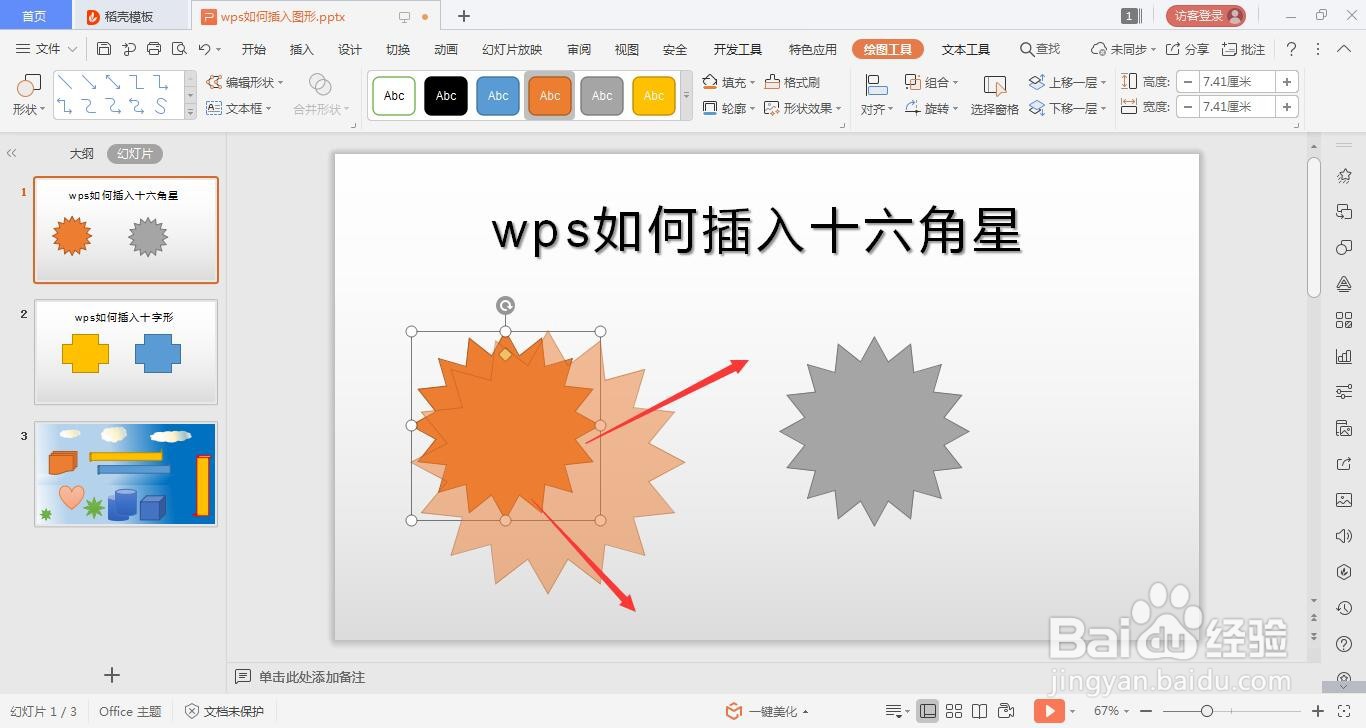Viewport: 1366px width, 728px height.
Task: Start slideshow with the orange play button
Action: [x=1048, y=711]
